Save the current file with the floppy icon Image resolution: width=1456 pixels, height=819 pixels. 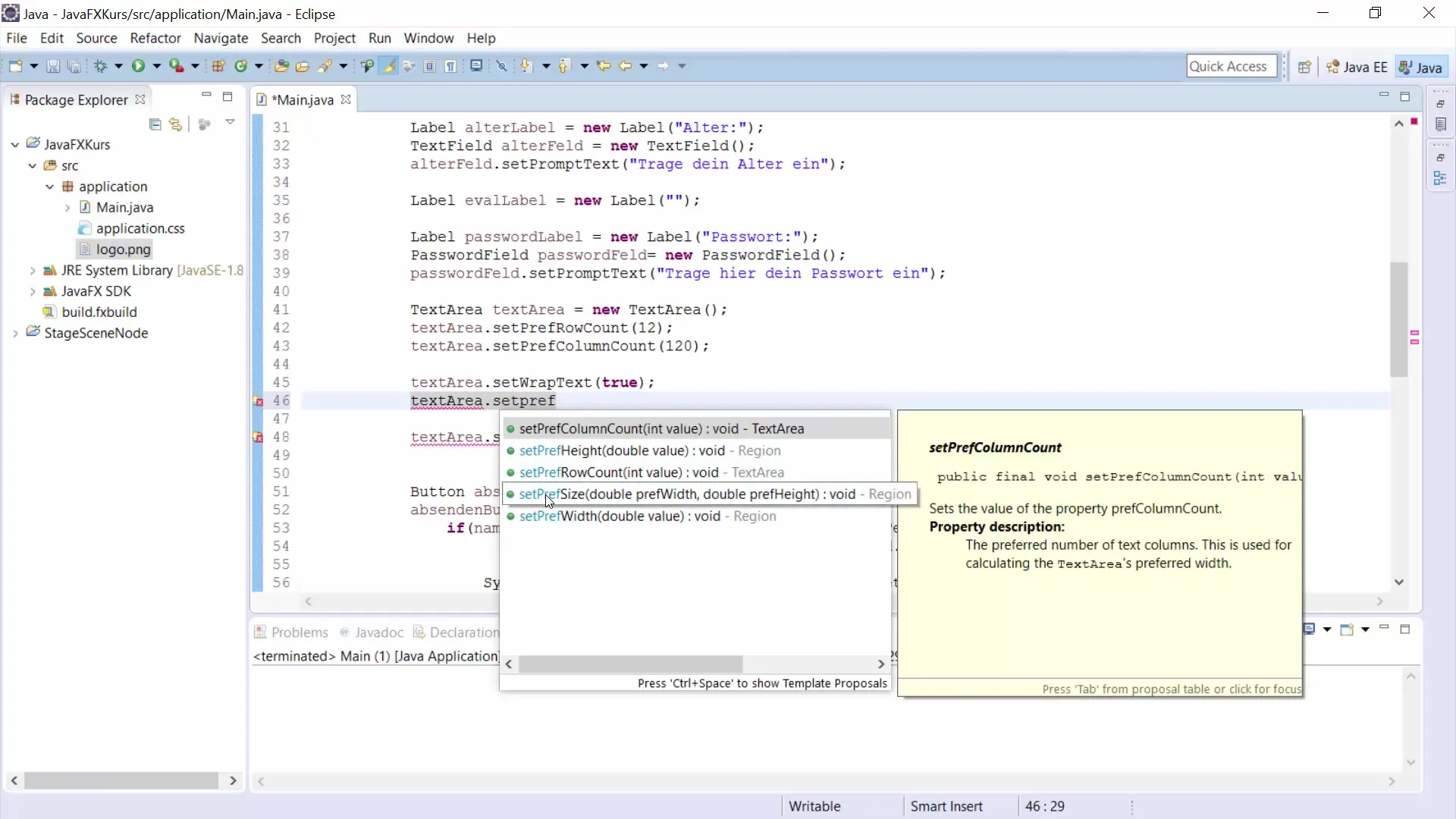53,66
